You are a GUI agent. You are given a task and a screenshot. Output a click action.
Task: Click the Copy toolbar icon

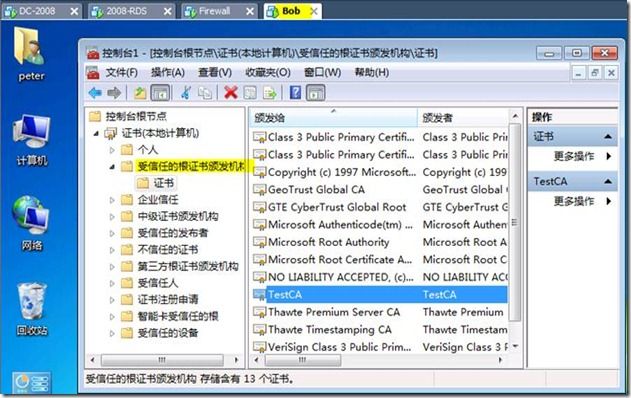click(205, 93)
